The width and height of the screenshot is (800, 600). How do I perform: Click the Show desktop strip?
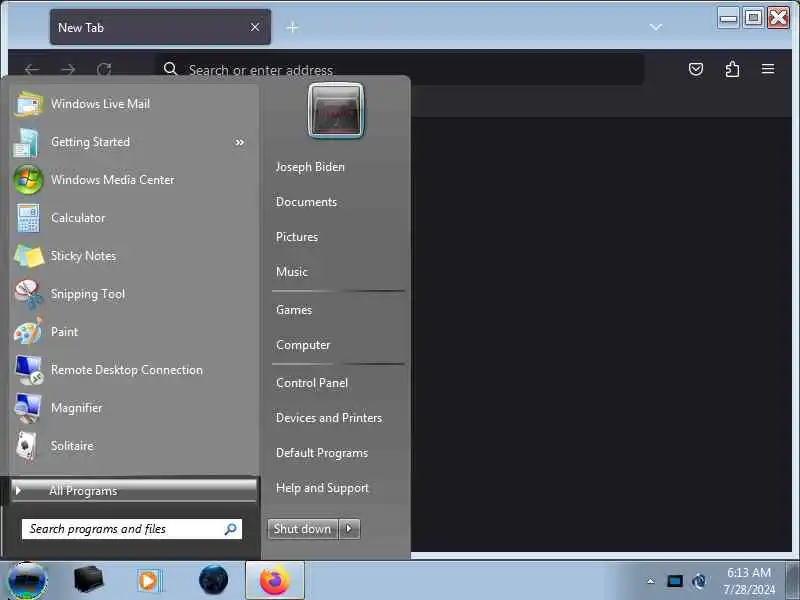pyautogui.click(x=792, y=581)
